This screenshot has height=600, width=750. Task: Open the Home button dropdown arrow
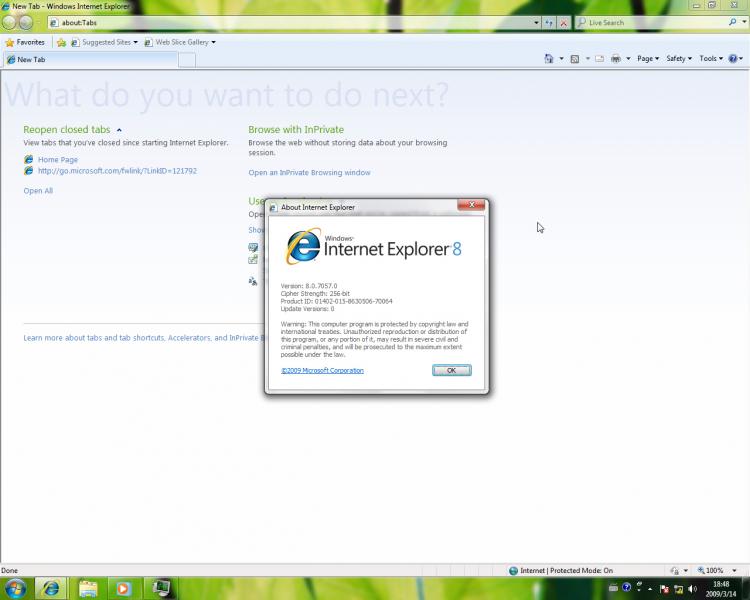tap(562, 58)
